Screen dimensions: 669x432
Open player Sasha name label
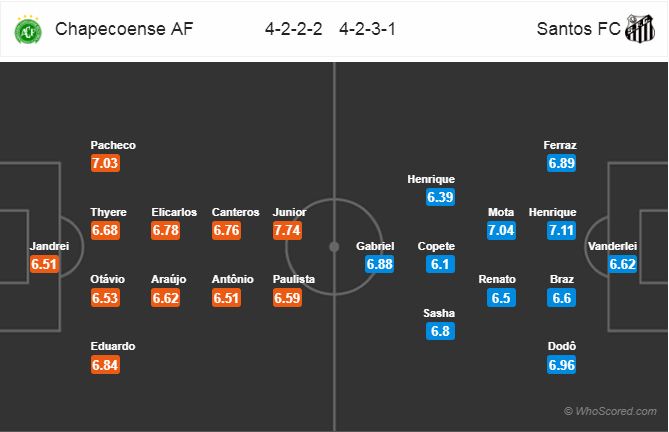click(439, 313)
